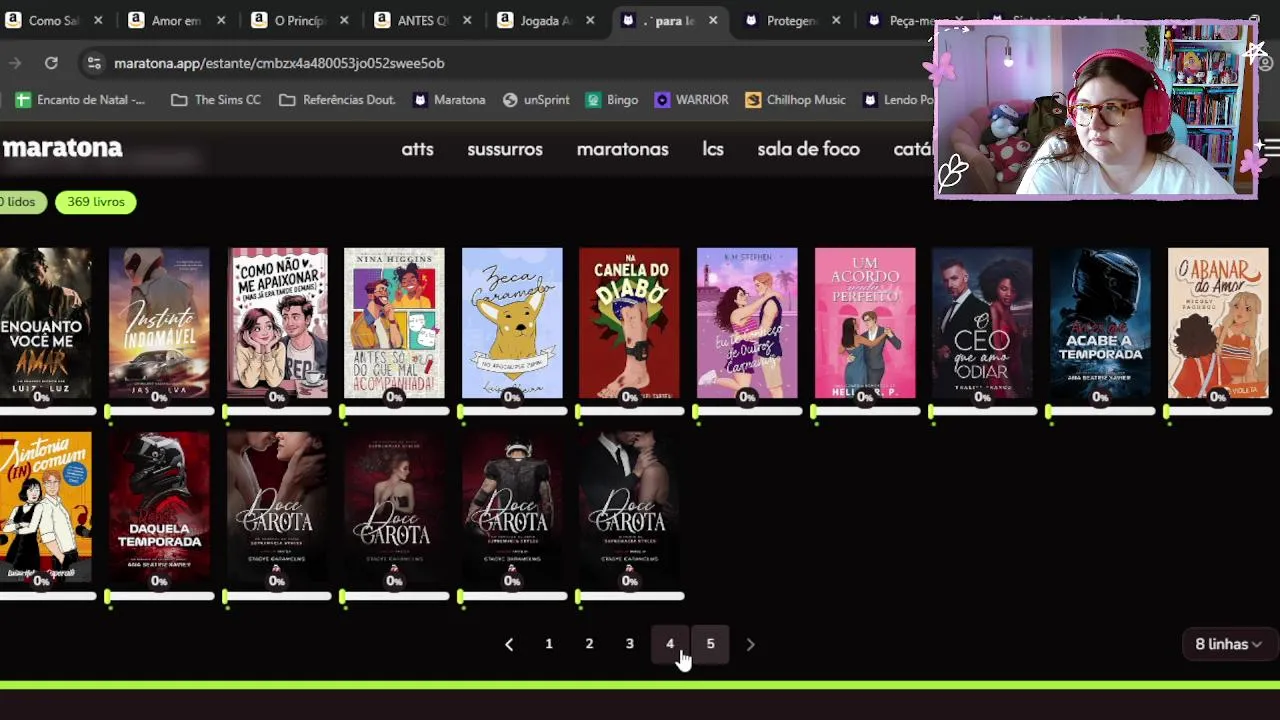Open 'Acabe a Temporada' book cover
This screenshot has width=1280, height=720.
[x=1100, y=323]
